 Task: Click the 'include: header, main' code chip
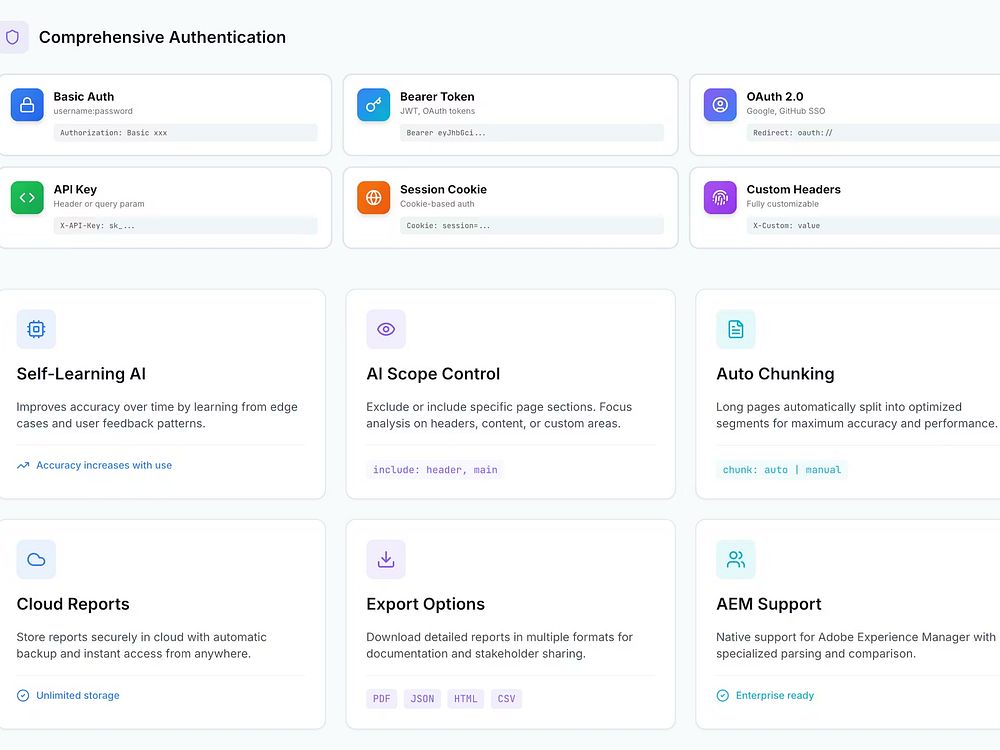tap(435, 470)
